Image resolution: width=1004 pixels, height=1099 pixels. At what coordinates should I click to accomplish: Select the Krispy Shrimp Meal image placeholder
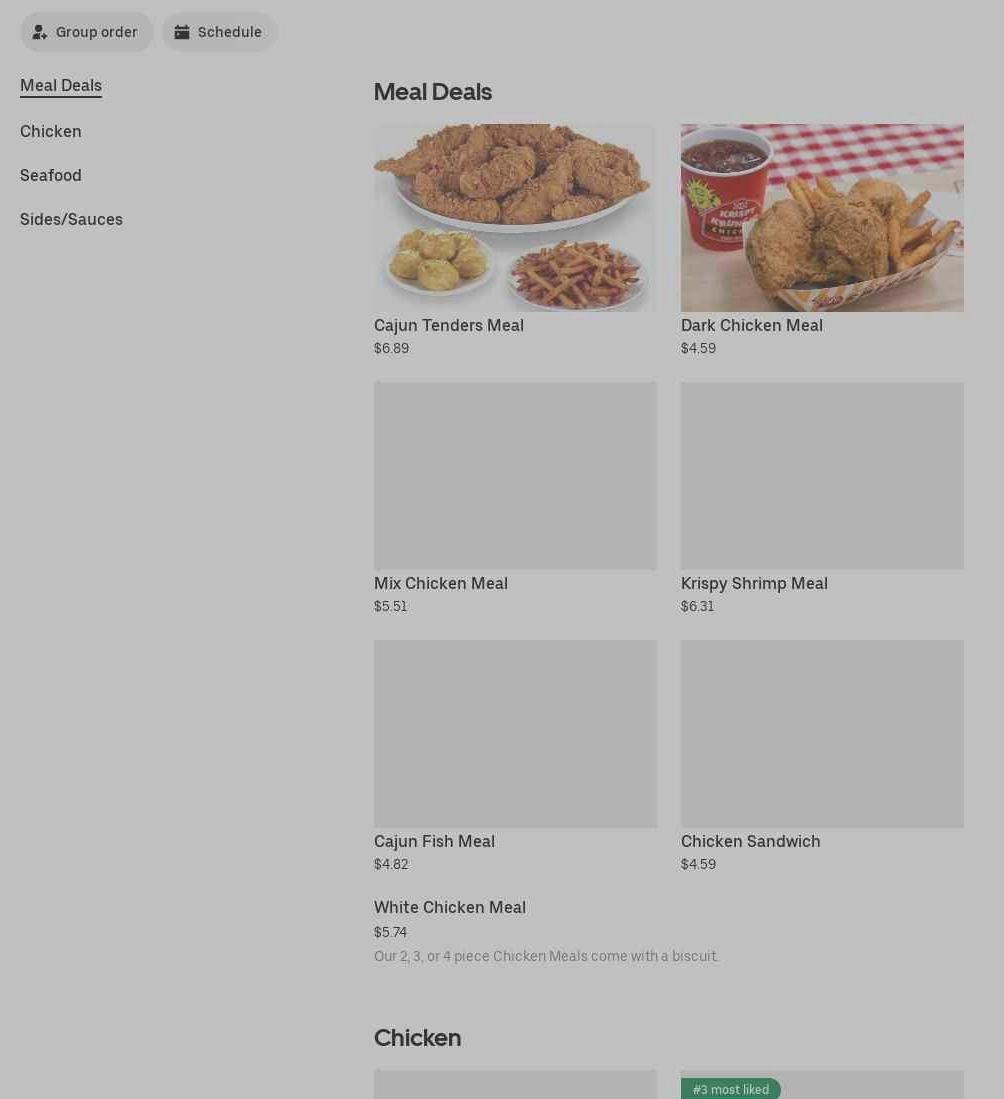[822, 476]
